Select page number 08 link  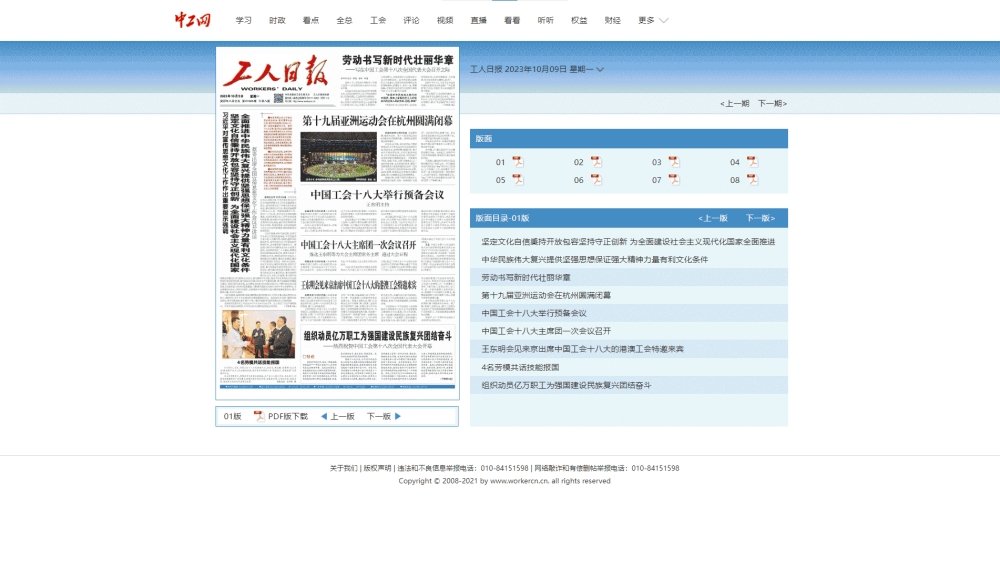tap(735, 180)
